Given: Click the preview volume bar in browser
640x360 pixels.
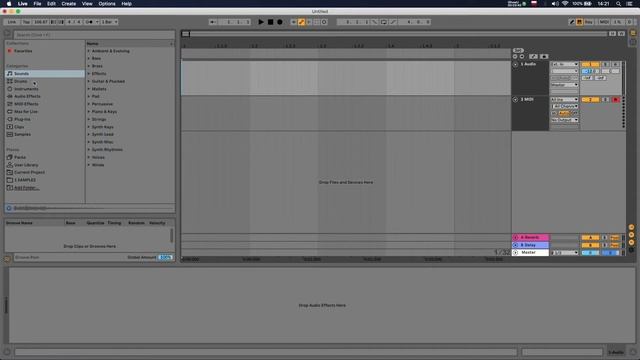Looking at the screenshot, I should tap(94, 208).
